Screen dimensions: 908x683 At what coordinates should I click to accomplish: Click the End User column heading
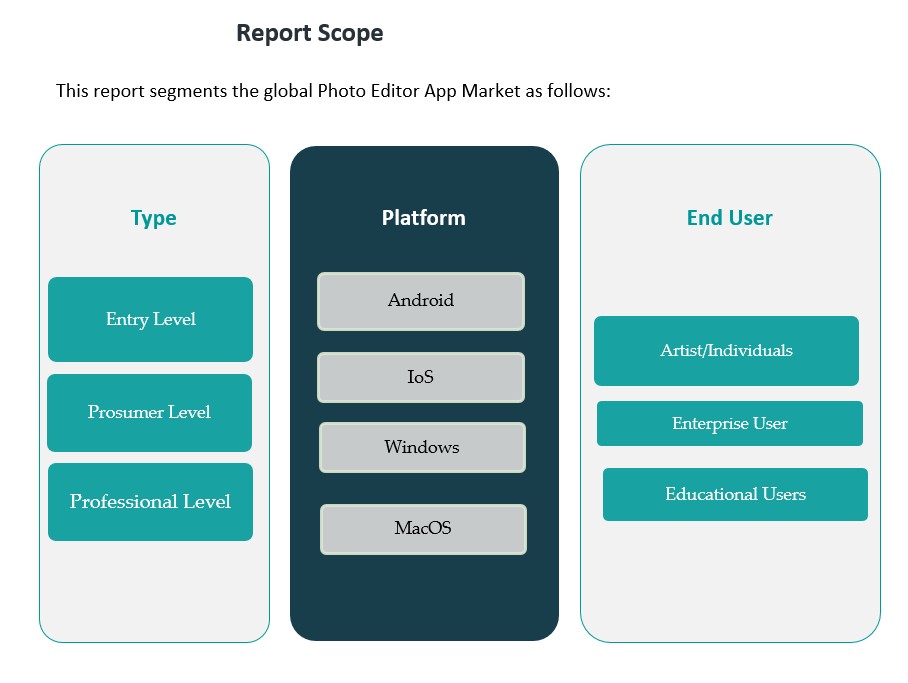729,218
